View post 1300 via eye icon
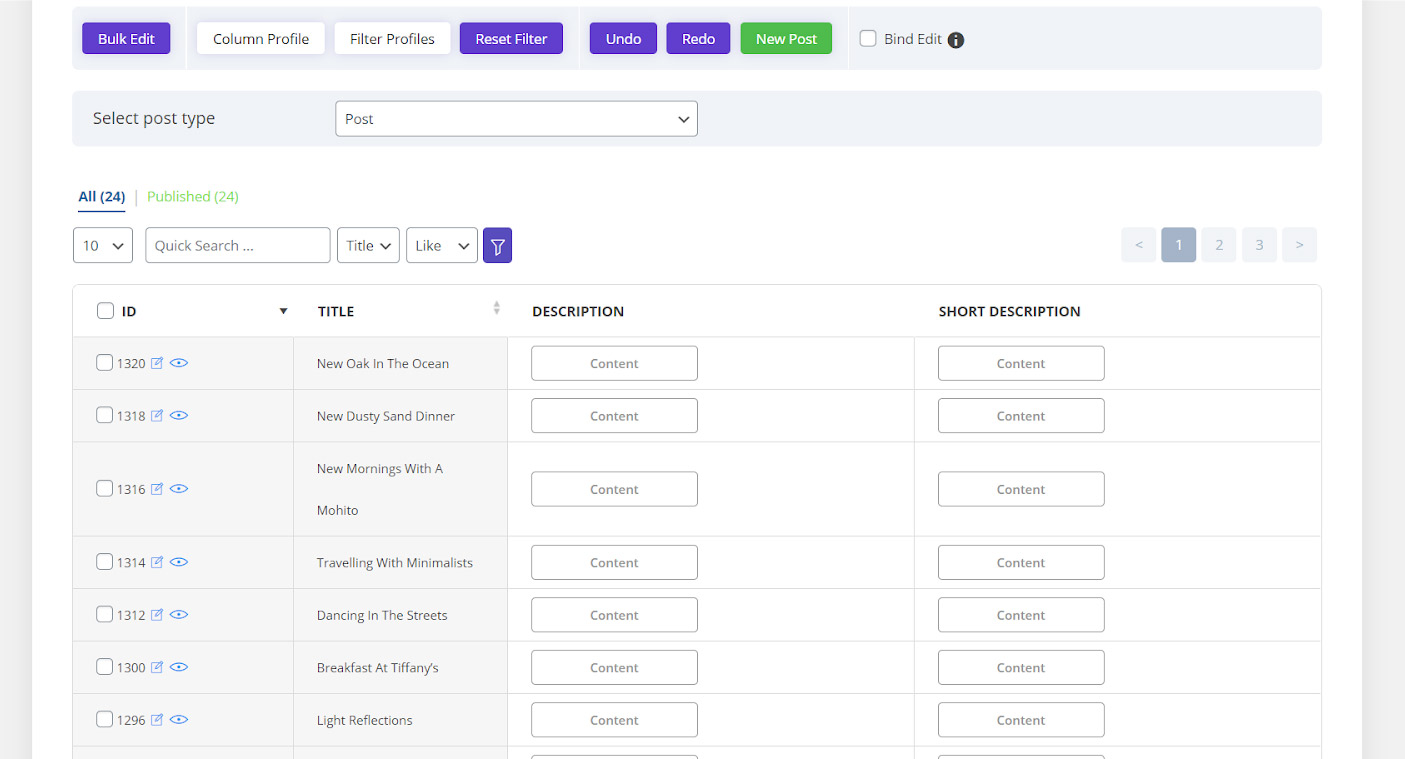The width and height of the screenshot is (1405, 759). click(179, 667)
